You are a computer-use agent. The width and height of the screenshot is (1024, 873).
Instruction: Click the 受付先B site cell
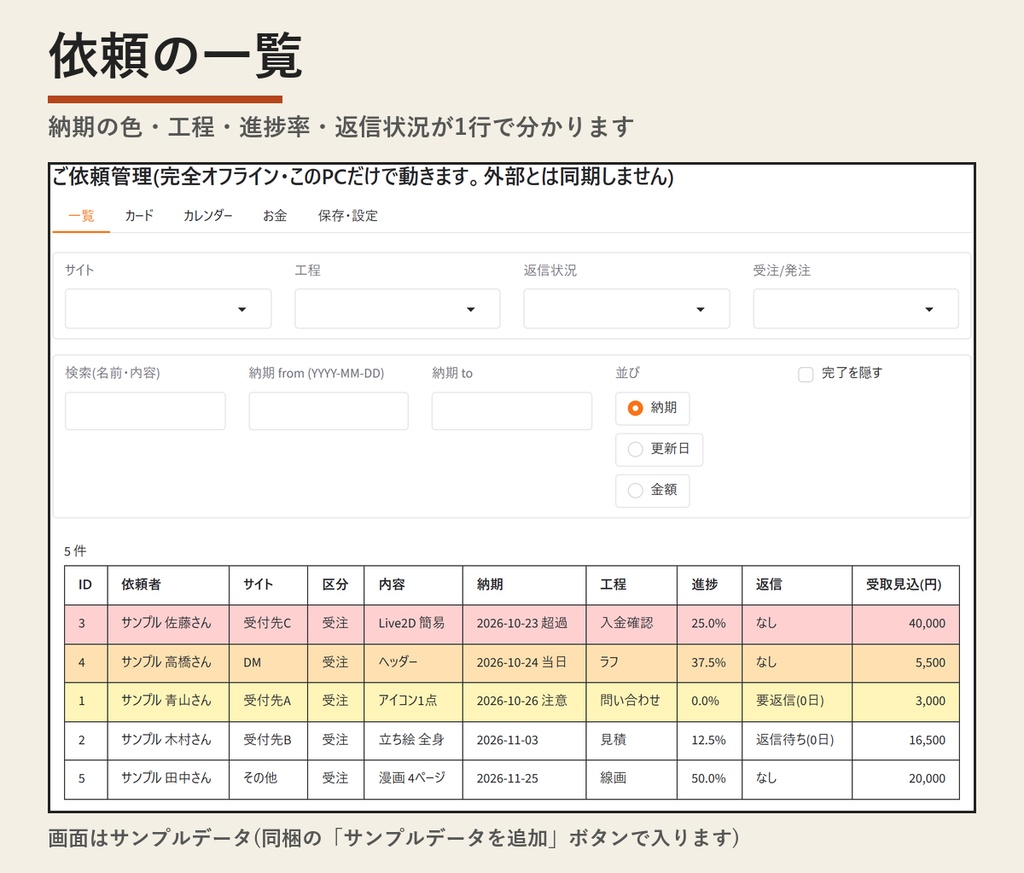268,740
